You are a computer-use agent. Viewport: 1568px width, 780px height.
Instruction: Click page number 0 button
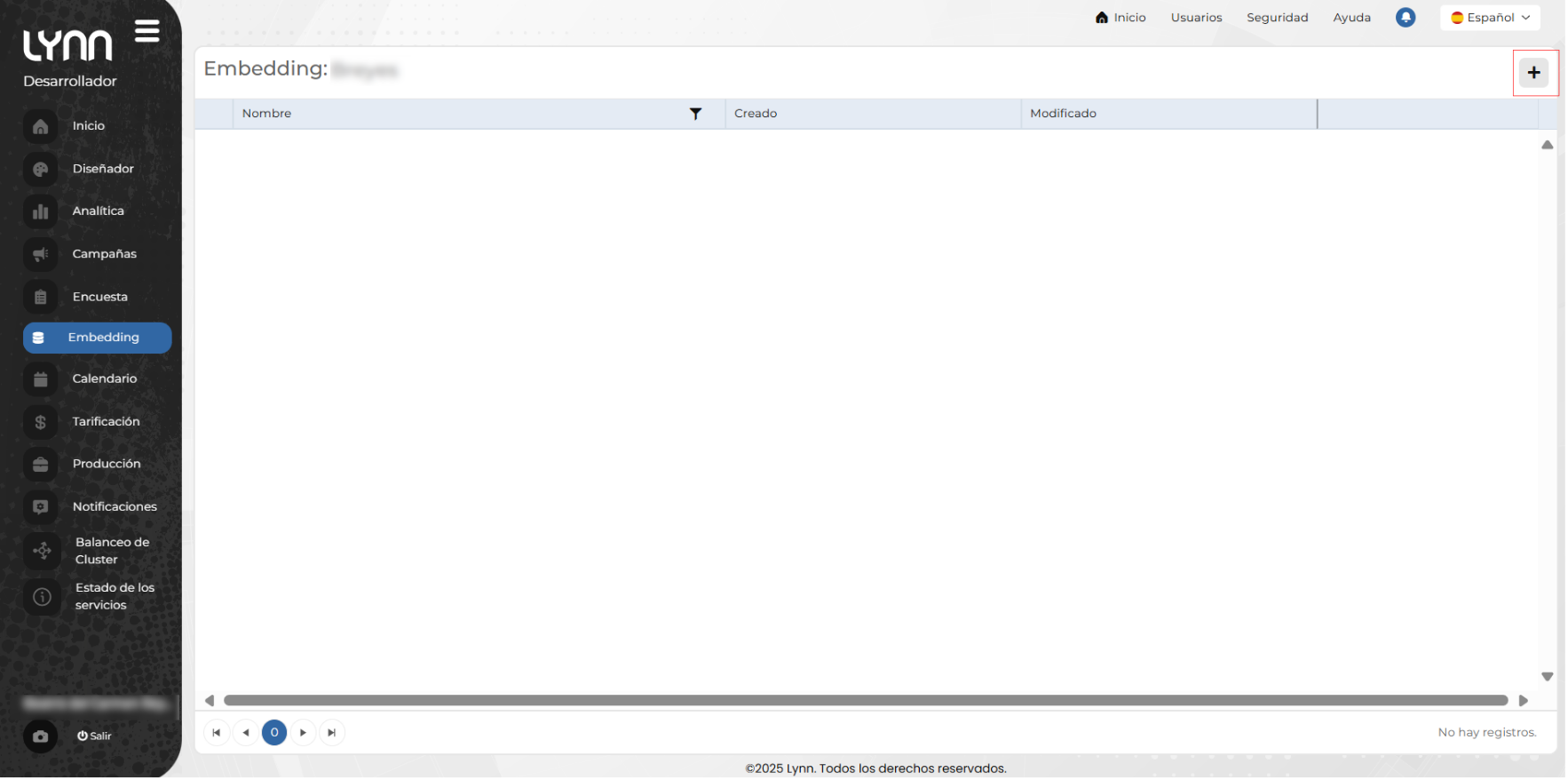pyautogui.click(x=274, y=733)
